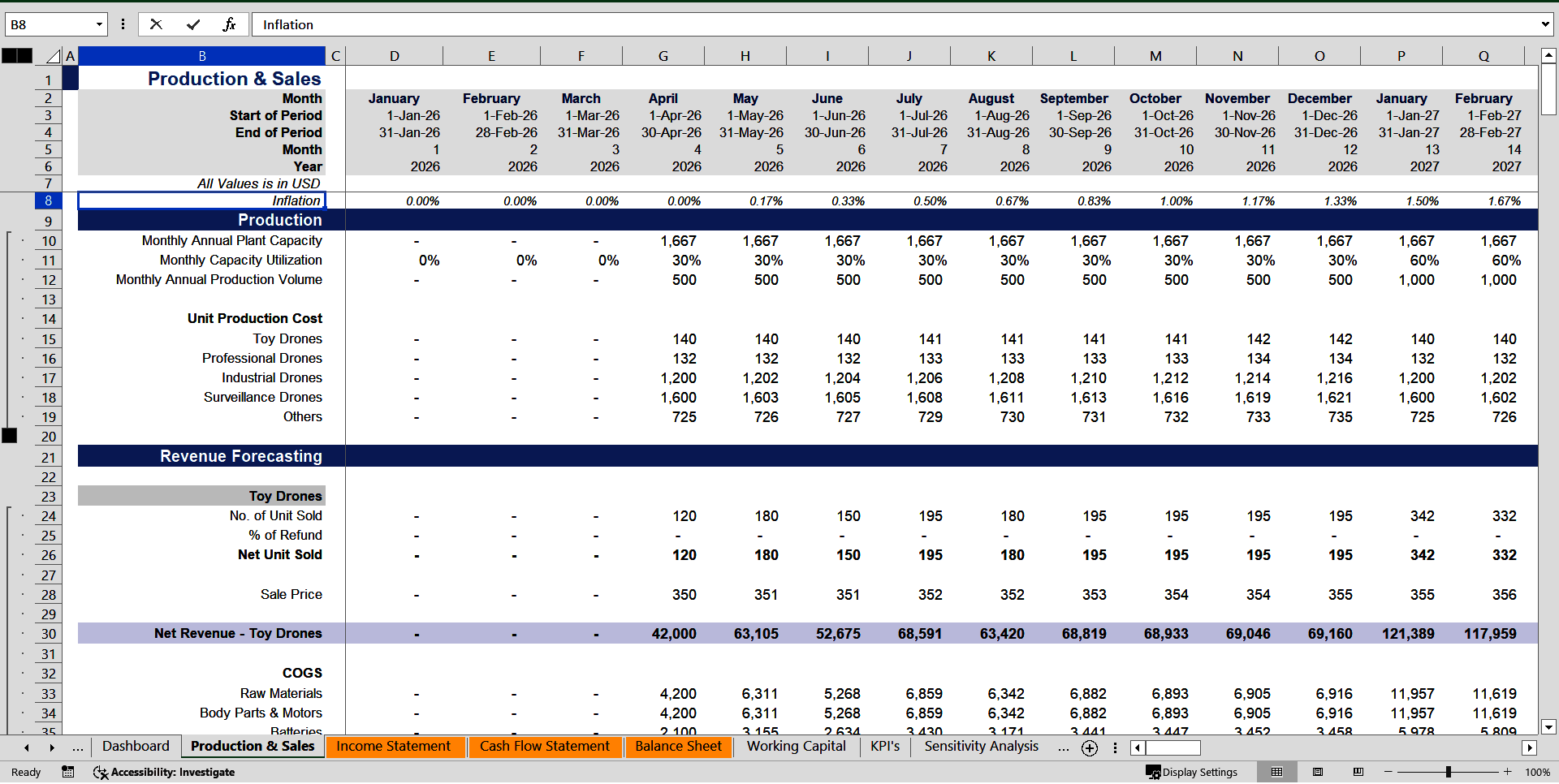Select column G header

[x=663, y=56]
